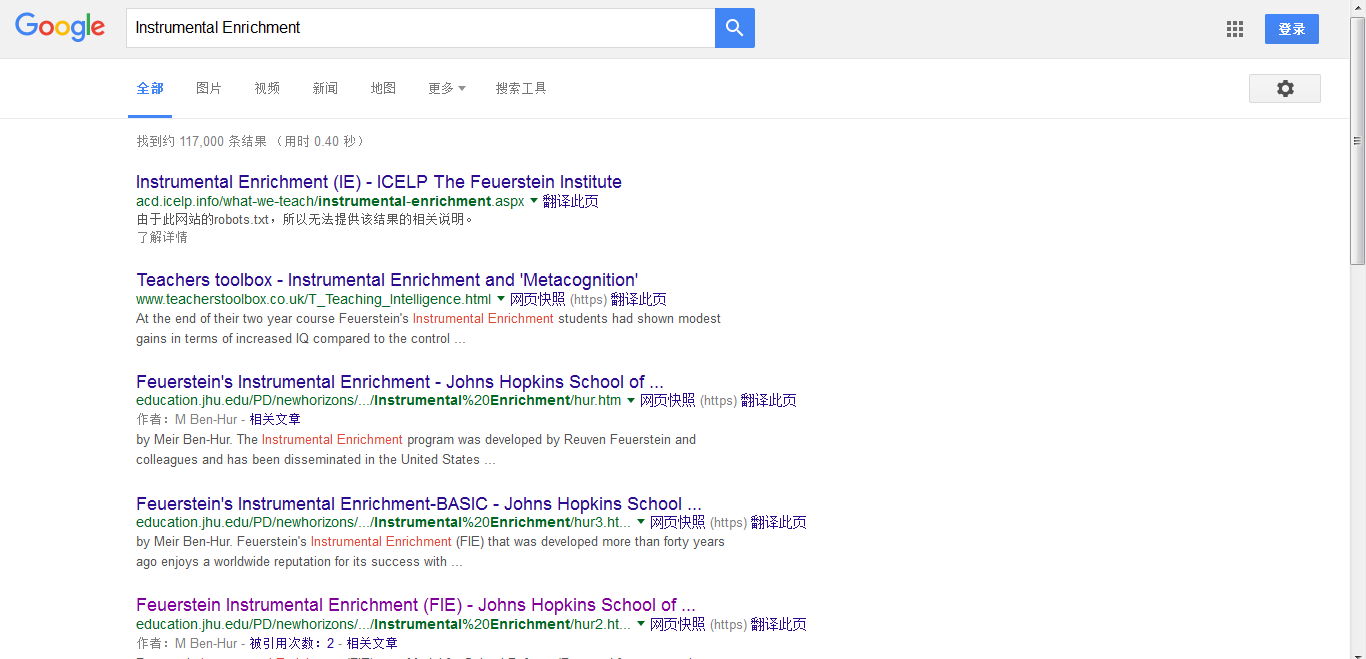
Task: Select the 全部 tab
Action: tap(150, 88)
